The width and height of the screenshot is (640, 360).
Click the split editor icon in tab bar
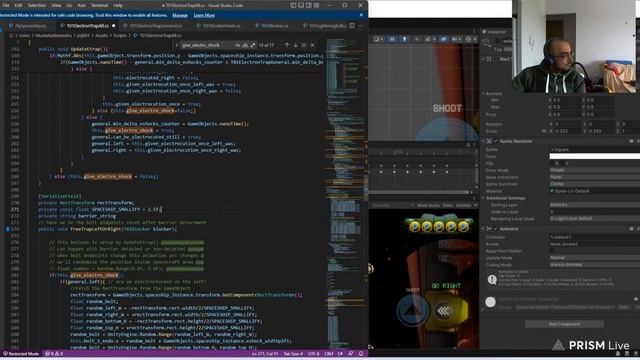[352, 25]
